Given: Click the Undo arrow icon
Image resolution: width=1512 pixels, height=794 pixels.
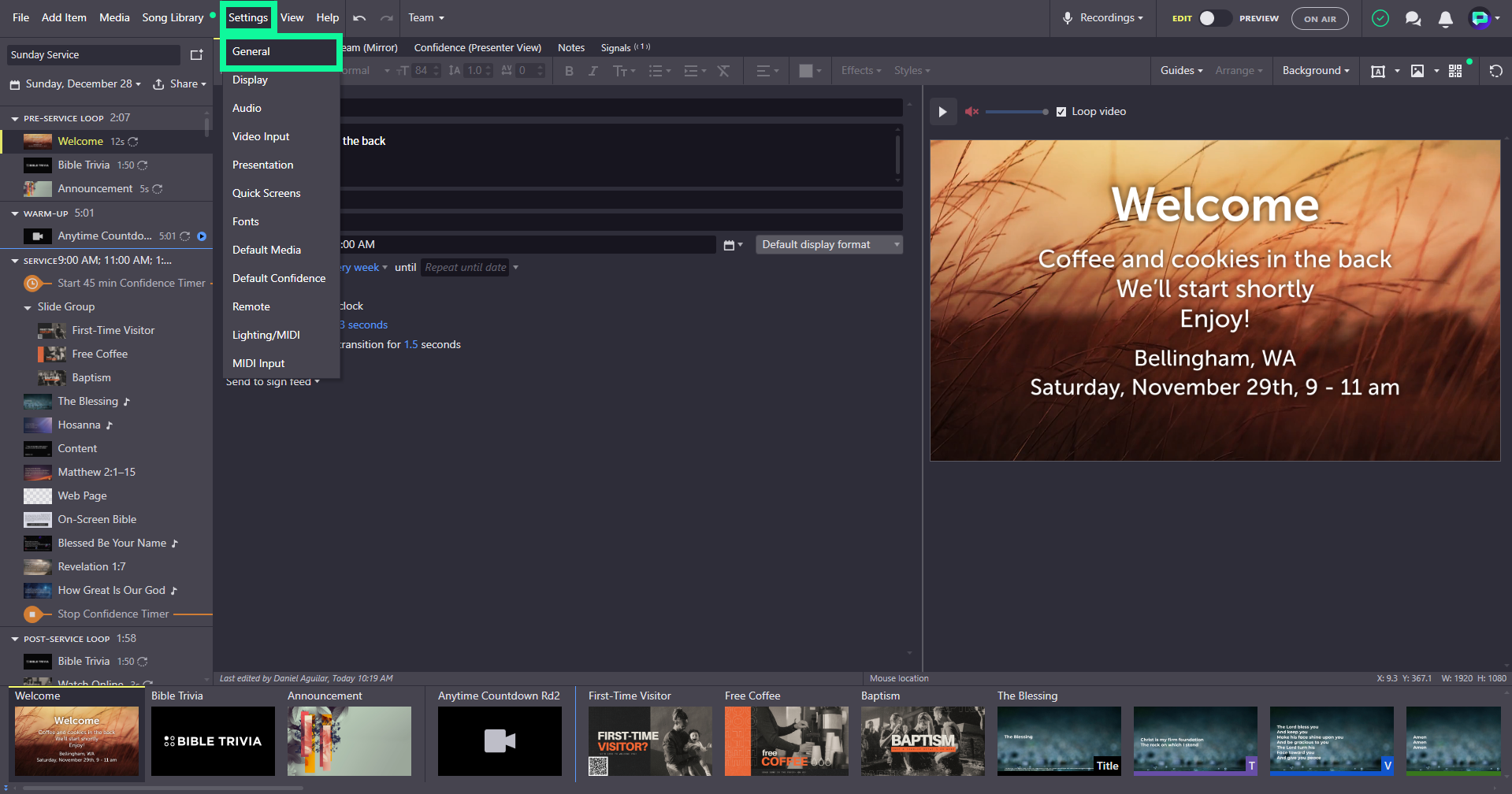Looking at the screenshot, I should click(x=359, y=17).
